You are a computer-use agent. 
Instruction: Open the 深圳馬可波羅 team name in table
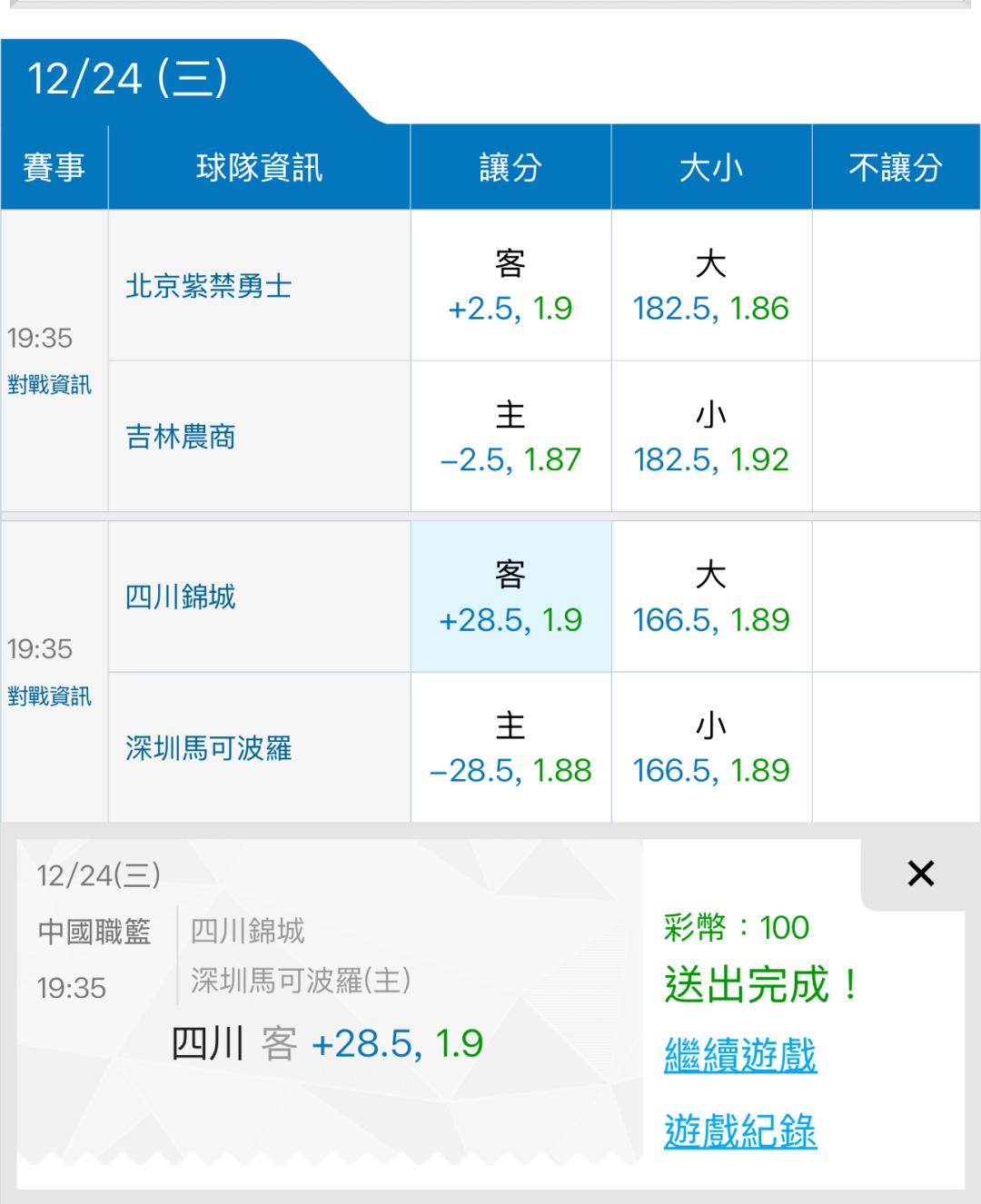[209, 749]
